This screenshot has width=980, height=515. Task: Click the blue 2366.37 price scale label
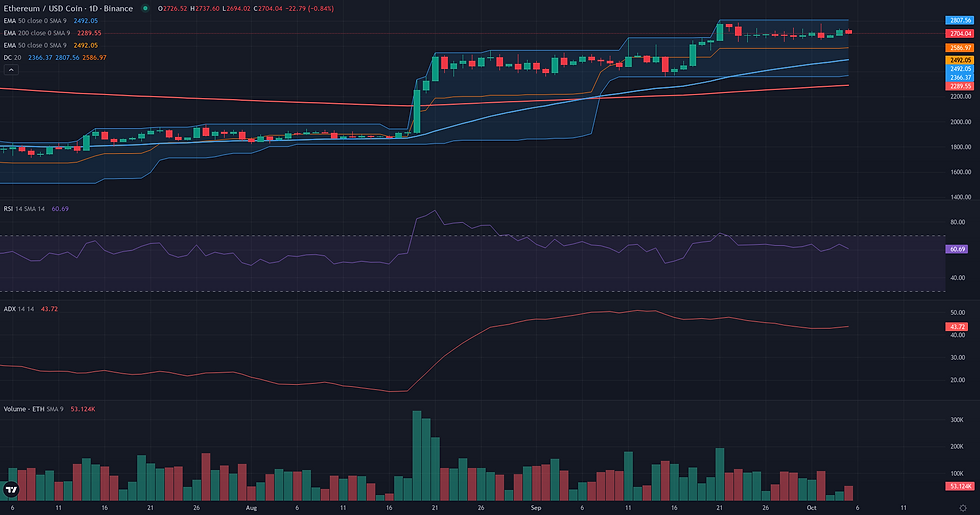click(x=959, y=78)
